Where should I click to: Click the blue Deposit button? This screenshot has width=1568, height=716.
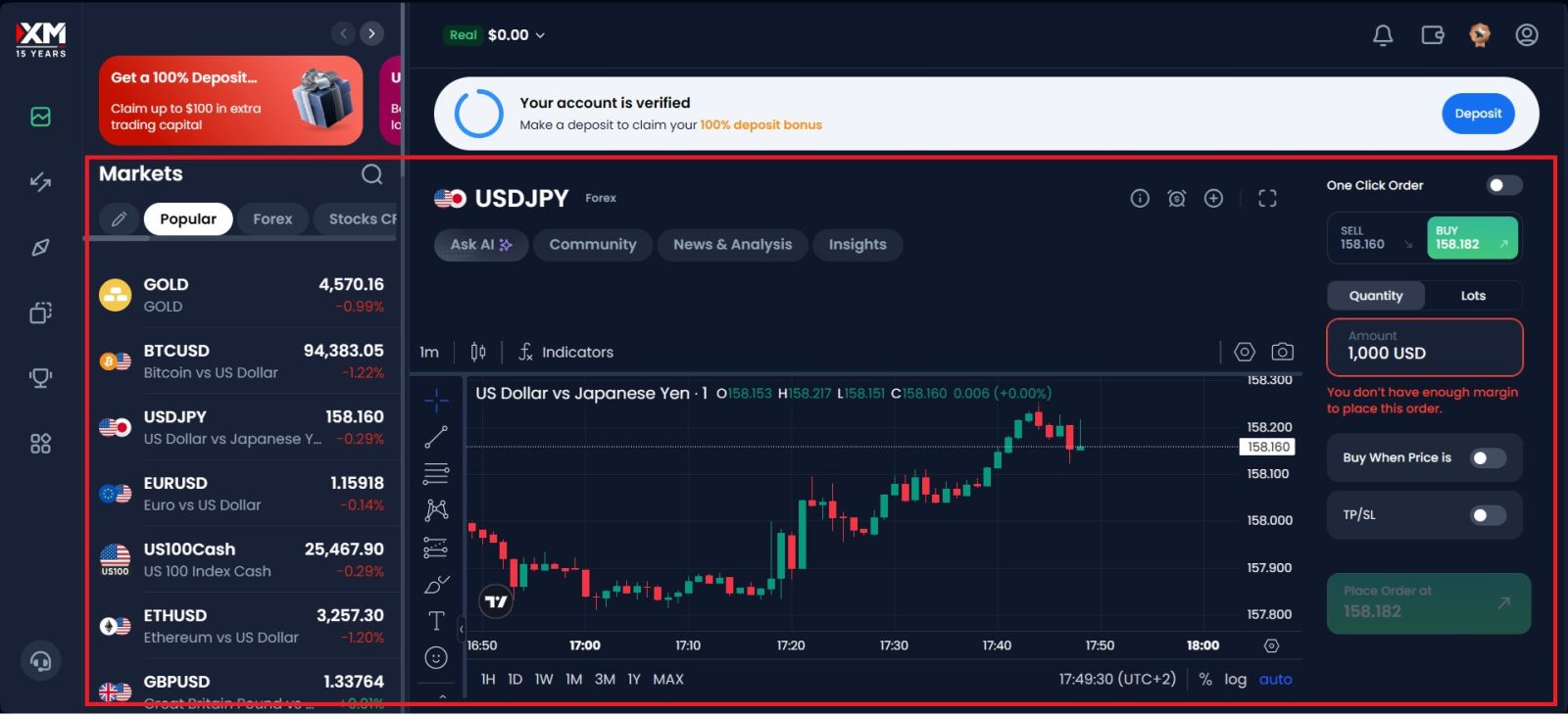[1477, 114]
